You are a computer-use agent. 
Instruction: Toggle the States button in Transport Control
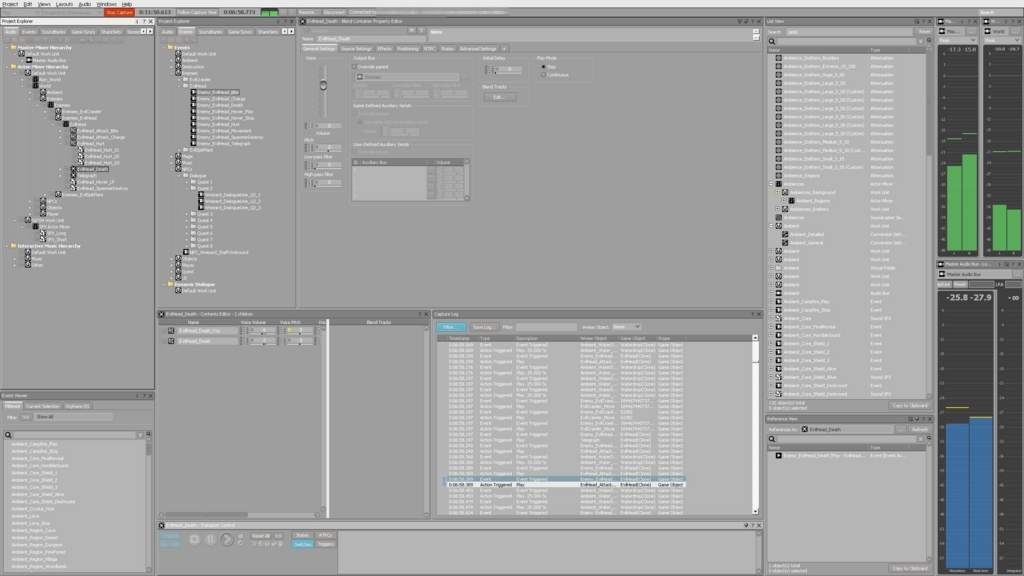[302, 536]
